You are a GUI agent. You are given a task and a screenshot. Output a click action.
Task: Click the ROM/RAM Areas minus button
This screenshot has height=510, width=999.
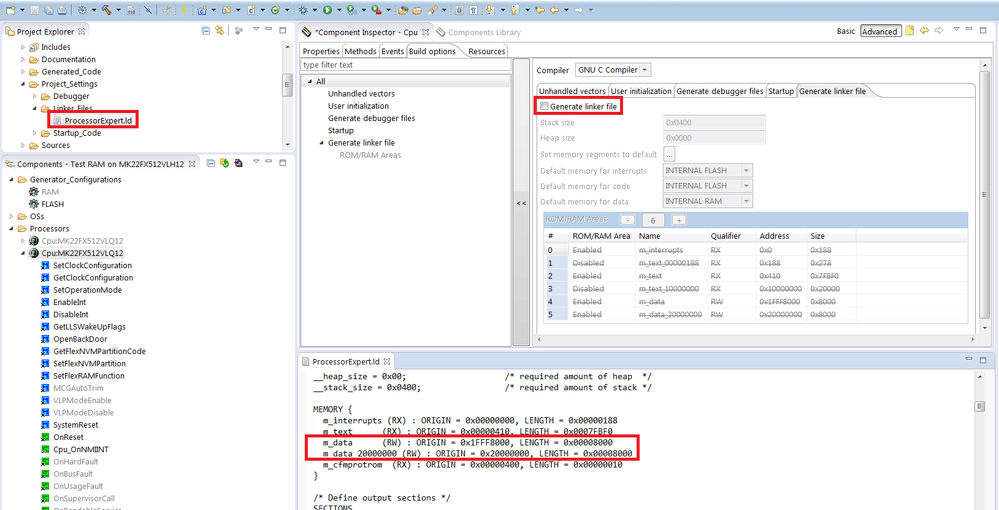click(x=627, y=220)
